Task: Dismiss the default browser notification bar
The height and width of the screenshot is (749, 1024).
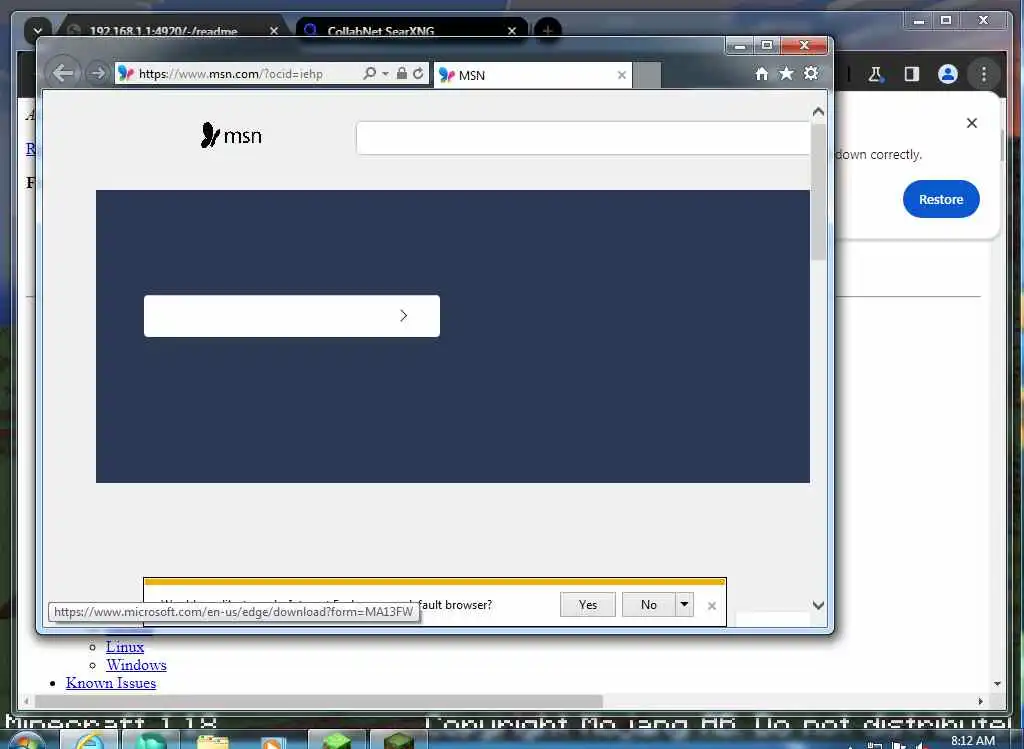Action: click(712, 606)
